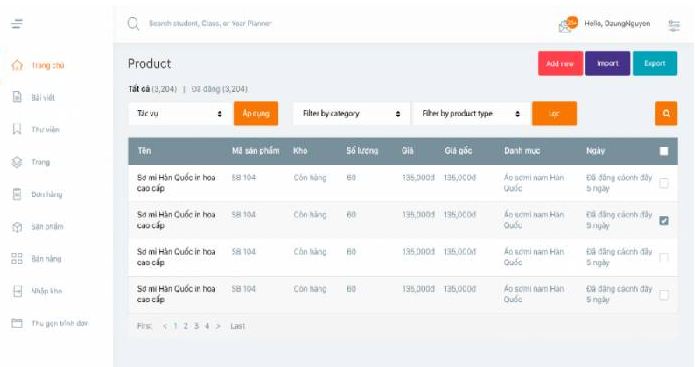The image size is (695, 367).
Task: Check the fourth product row checkbox
Action: (664, 295)
